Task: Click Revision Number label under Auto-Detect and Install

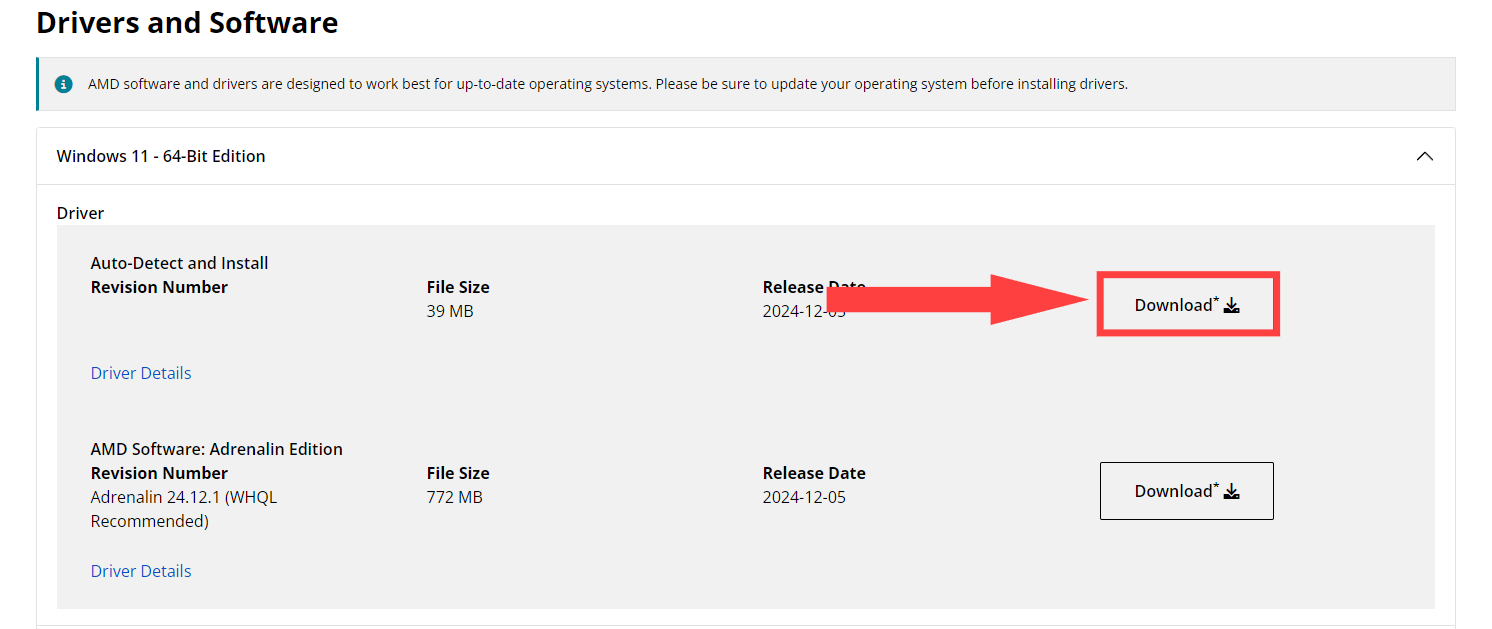Action: click(x=159, y=287)
